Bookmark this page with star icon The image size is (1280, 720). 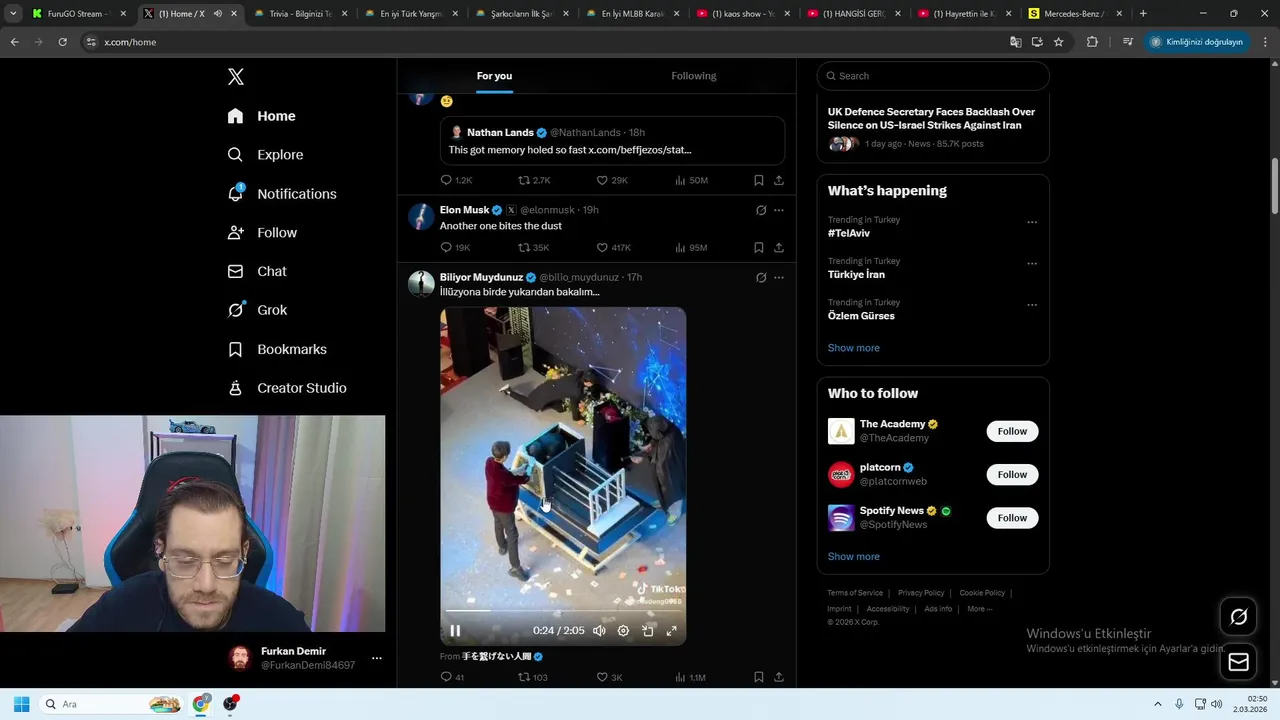1059,42
